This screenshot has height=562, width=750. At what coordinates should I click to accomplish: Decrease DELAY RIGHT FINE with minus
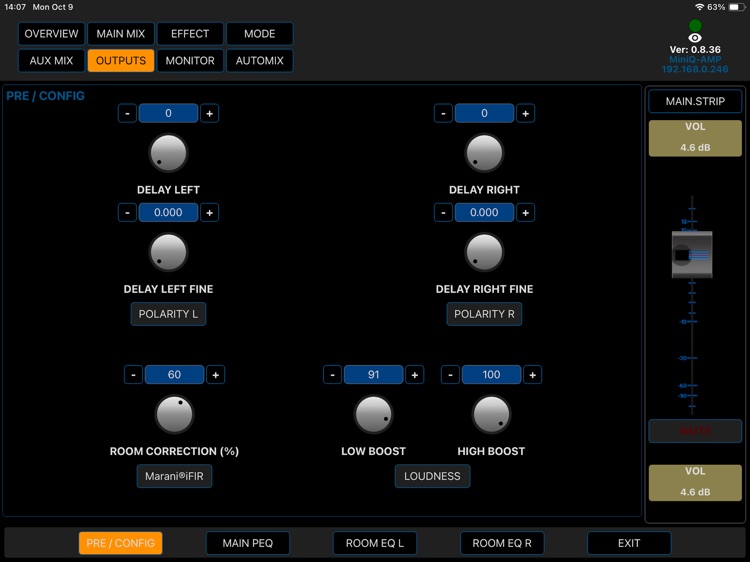(443, 212)
